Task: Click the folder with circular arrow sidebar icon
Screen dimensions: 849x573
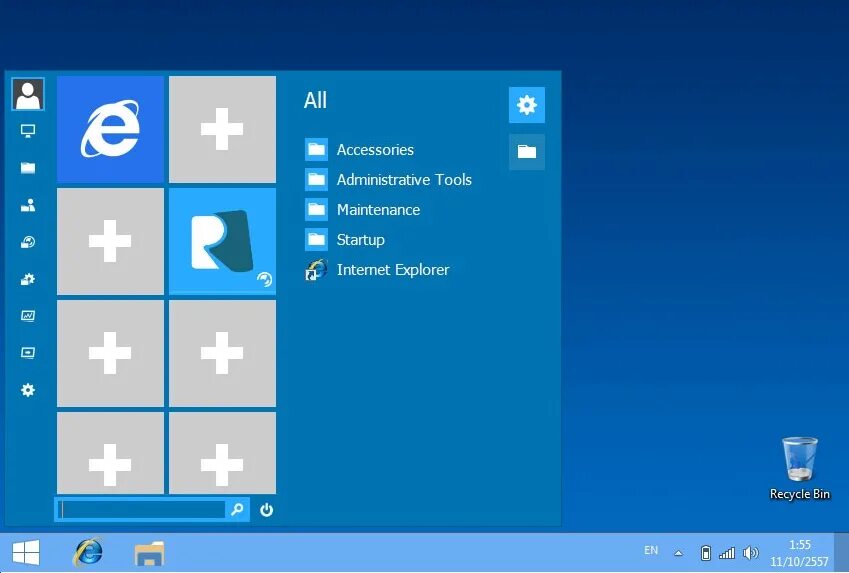Action: tap(28, 242)
